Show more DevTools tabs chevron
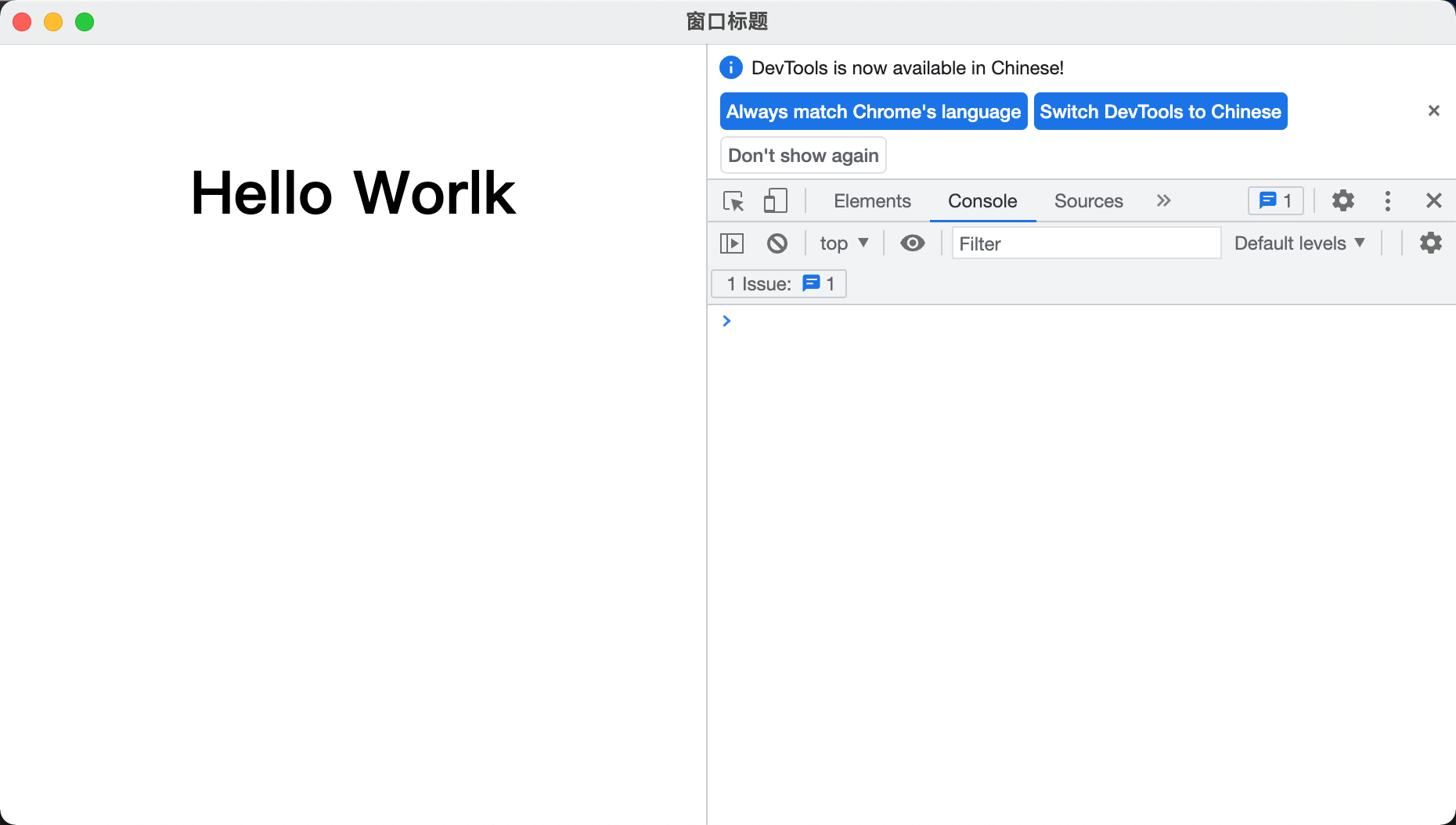1456x825 pixels. [1164, 201]
